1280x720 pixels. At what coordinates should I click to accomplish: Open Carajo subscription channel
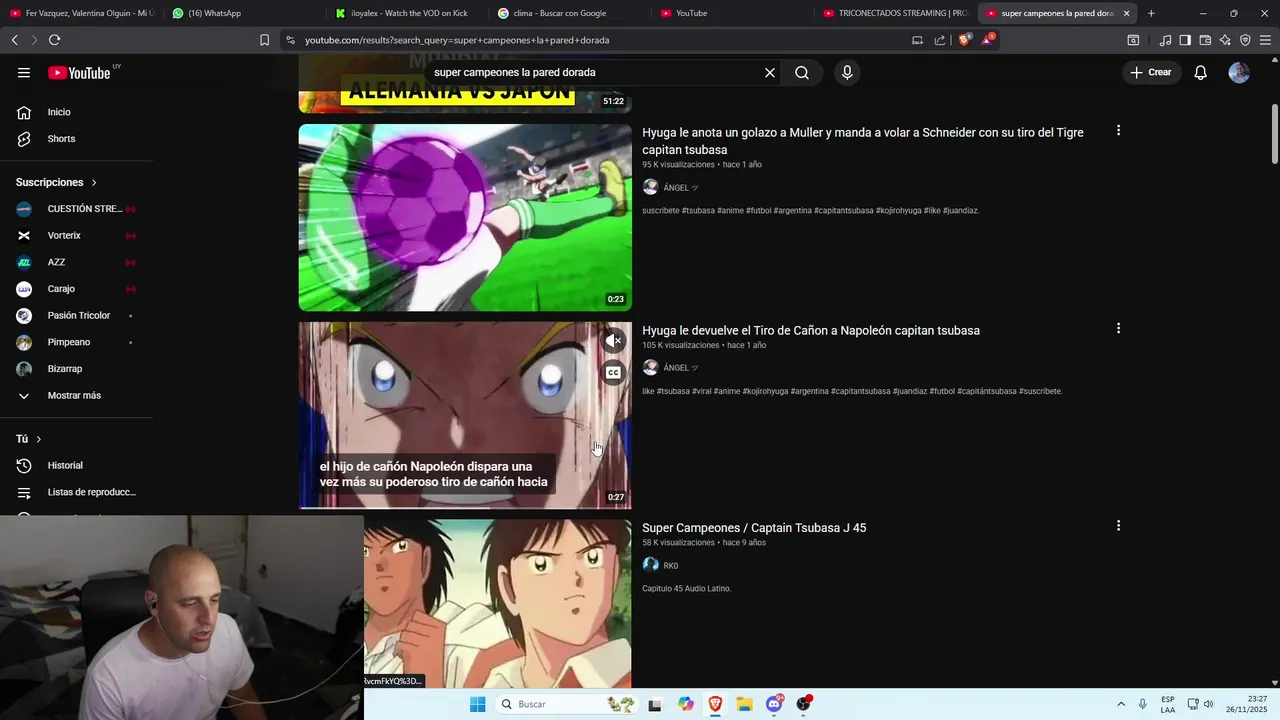[x=77, y=289]
